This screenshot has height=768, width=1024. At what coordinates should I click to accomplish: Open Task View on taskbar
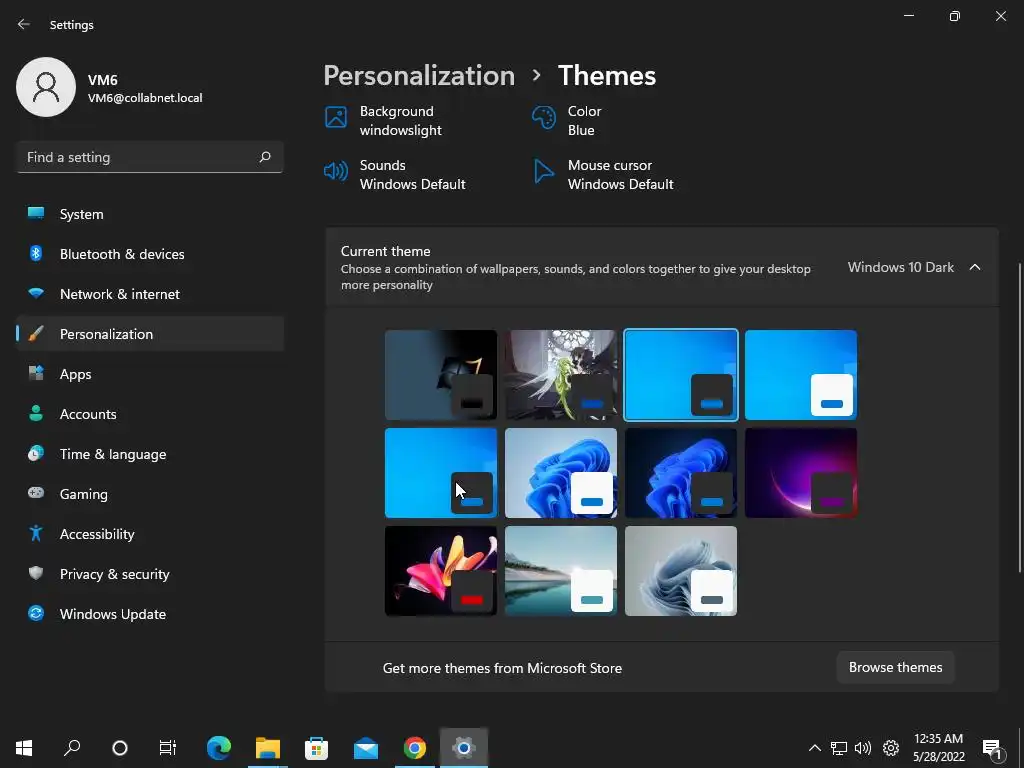[x=168, y=747]
